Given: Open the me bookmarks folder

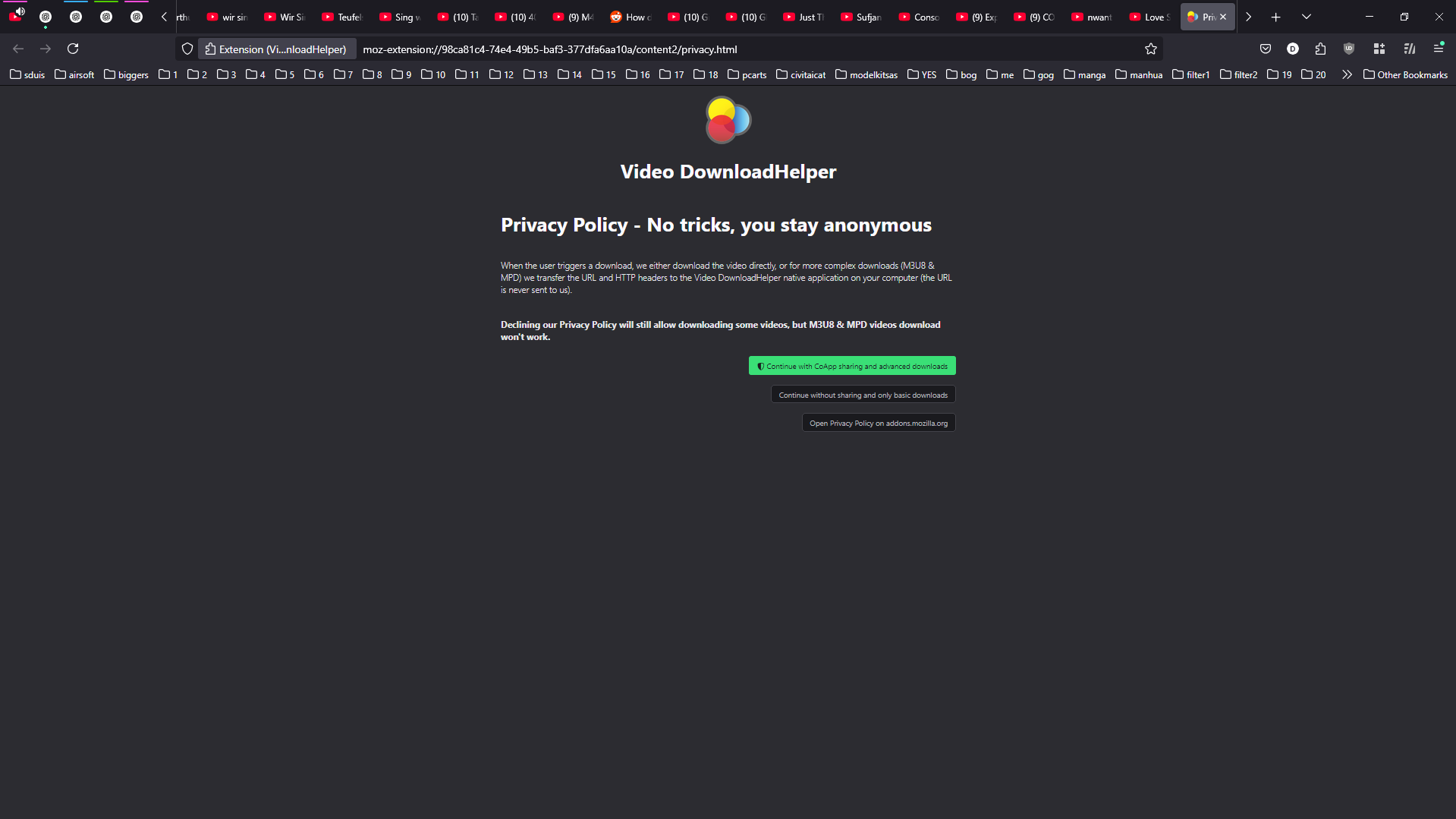Looking at the screenshot, I should coord(1000,74).
